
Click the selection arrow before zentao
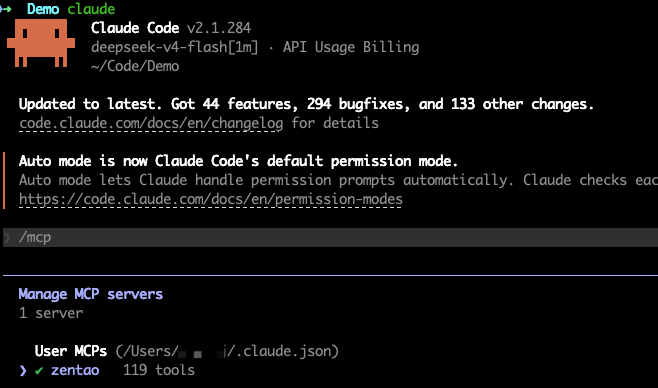click(23, 370)
